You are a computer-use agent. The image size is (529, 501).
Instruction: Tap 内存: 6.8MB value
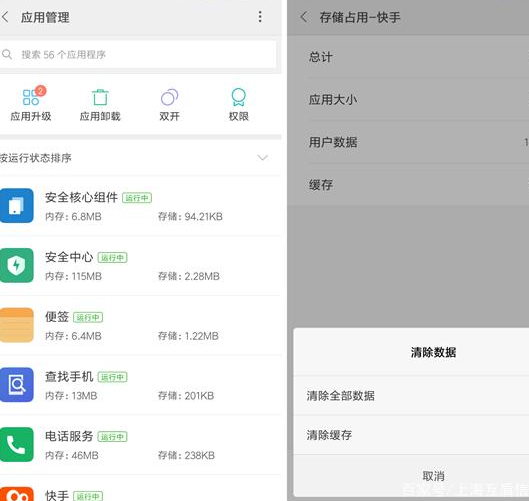pyautogui.click(x=73, y=217)
